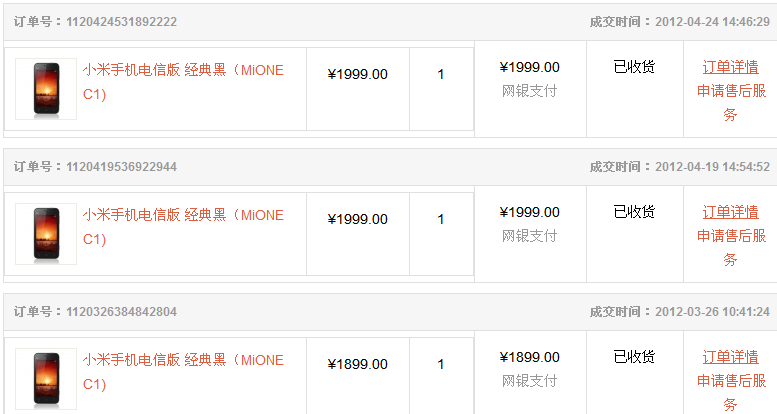Click 已收货 status of third order

634,357
